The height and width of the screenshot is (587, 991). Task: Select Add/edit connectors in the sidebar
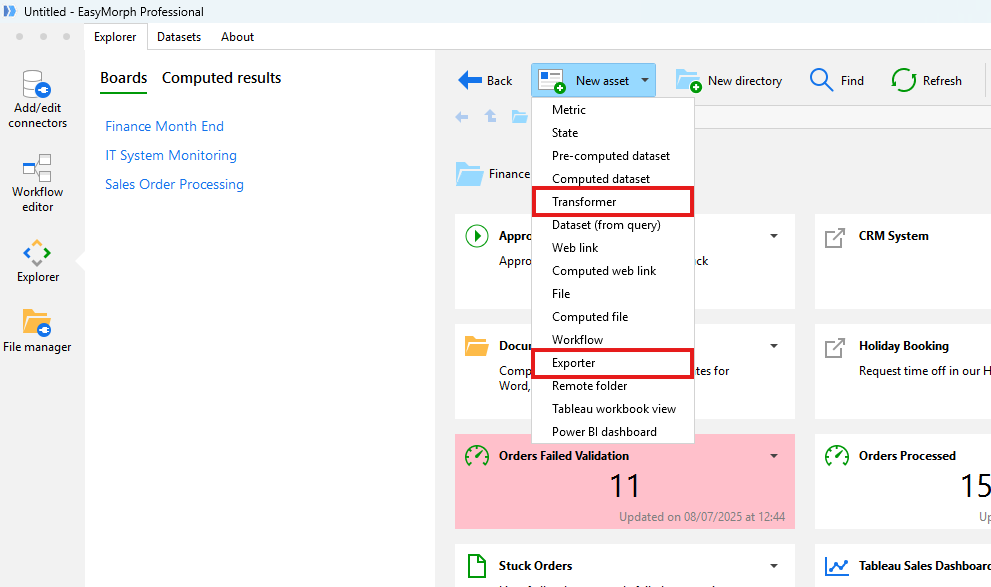click(x=37, y=97)
